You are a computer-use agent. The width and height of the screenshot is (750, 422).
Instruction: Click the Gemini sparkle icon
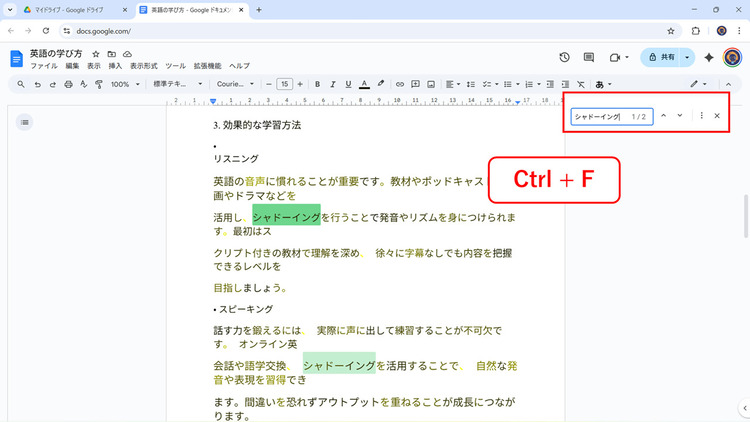click(709, 58)
